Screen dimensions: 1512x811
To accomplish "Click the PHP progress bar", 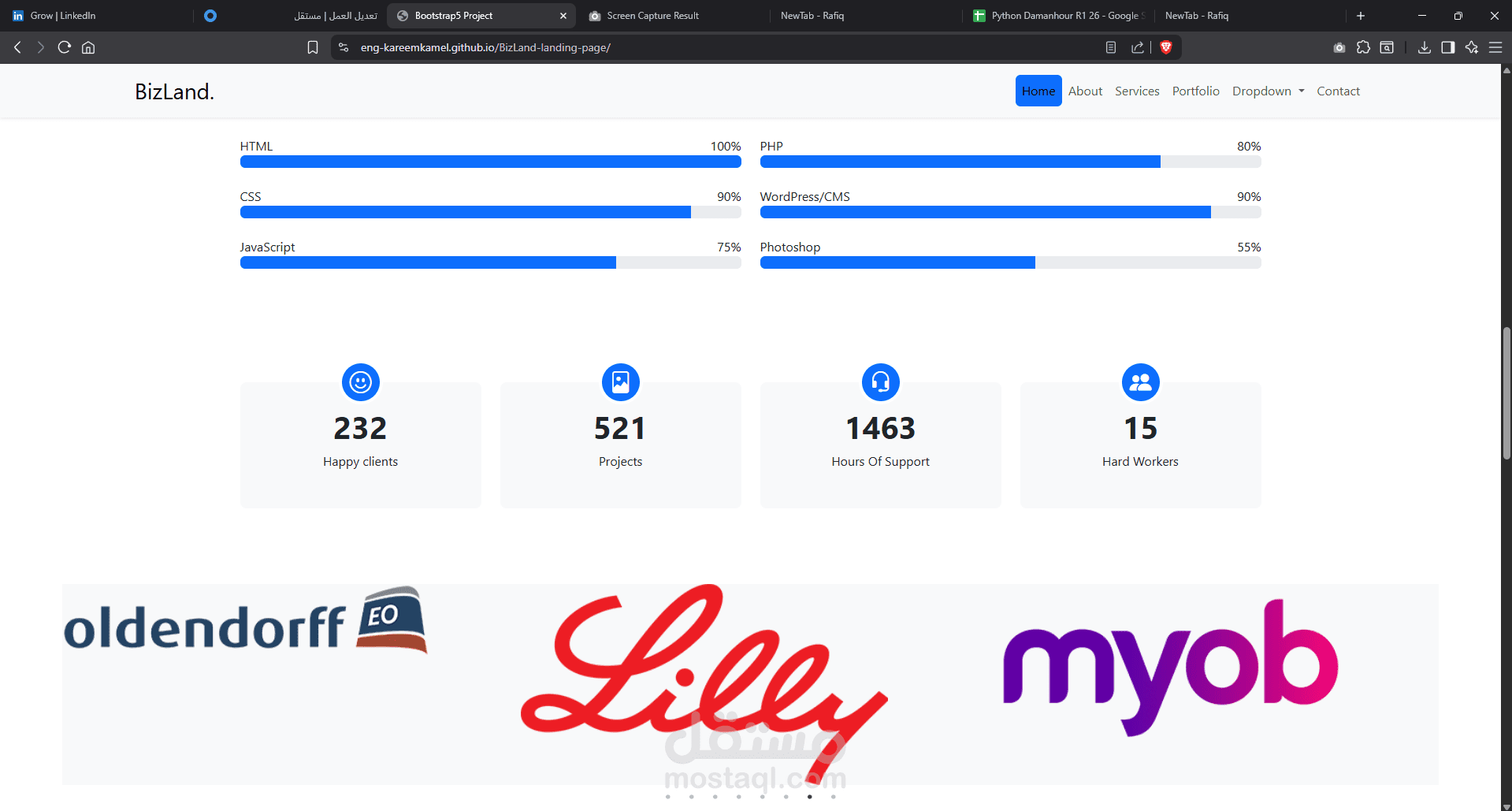I will pyautogui.click(x=1010, y=162).
